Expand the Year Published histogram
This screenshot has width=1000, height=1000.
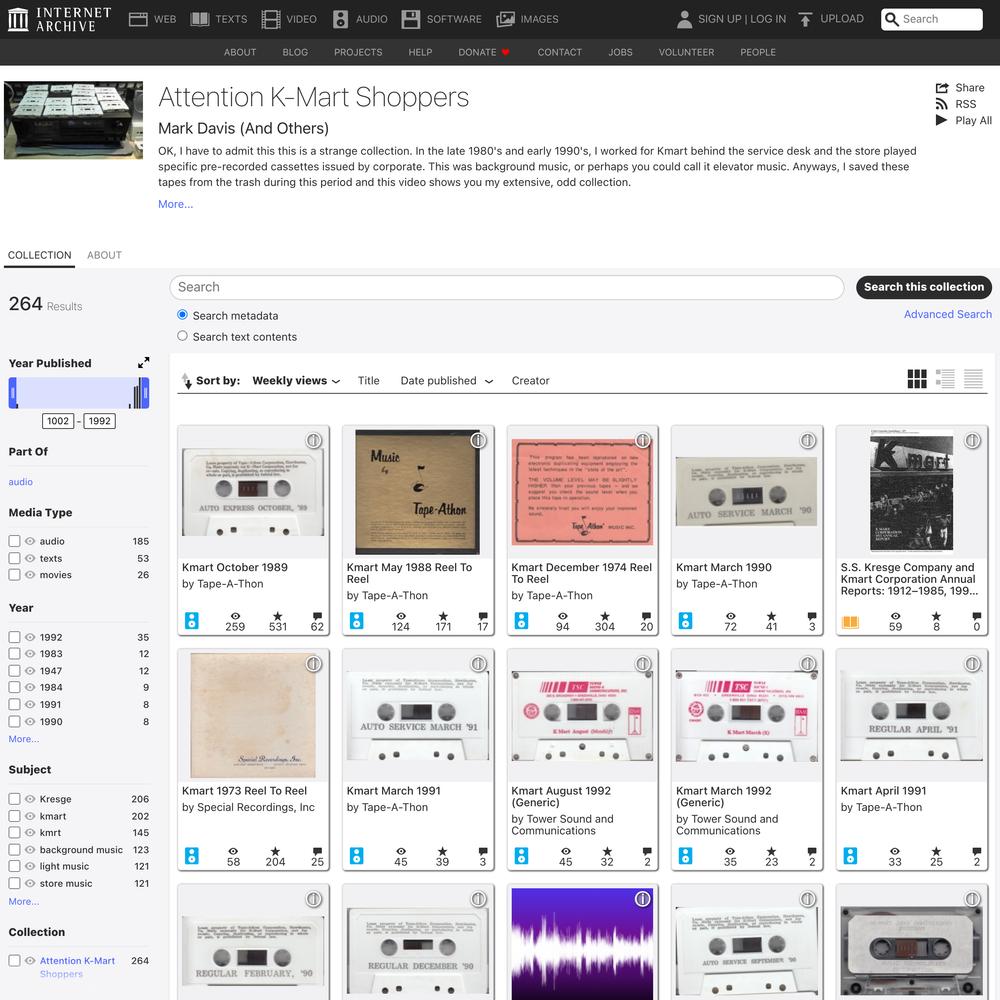[143, 362]
